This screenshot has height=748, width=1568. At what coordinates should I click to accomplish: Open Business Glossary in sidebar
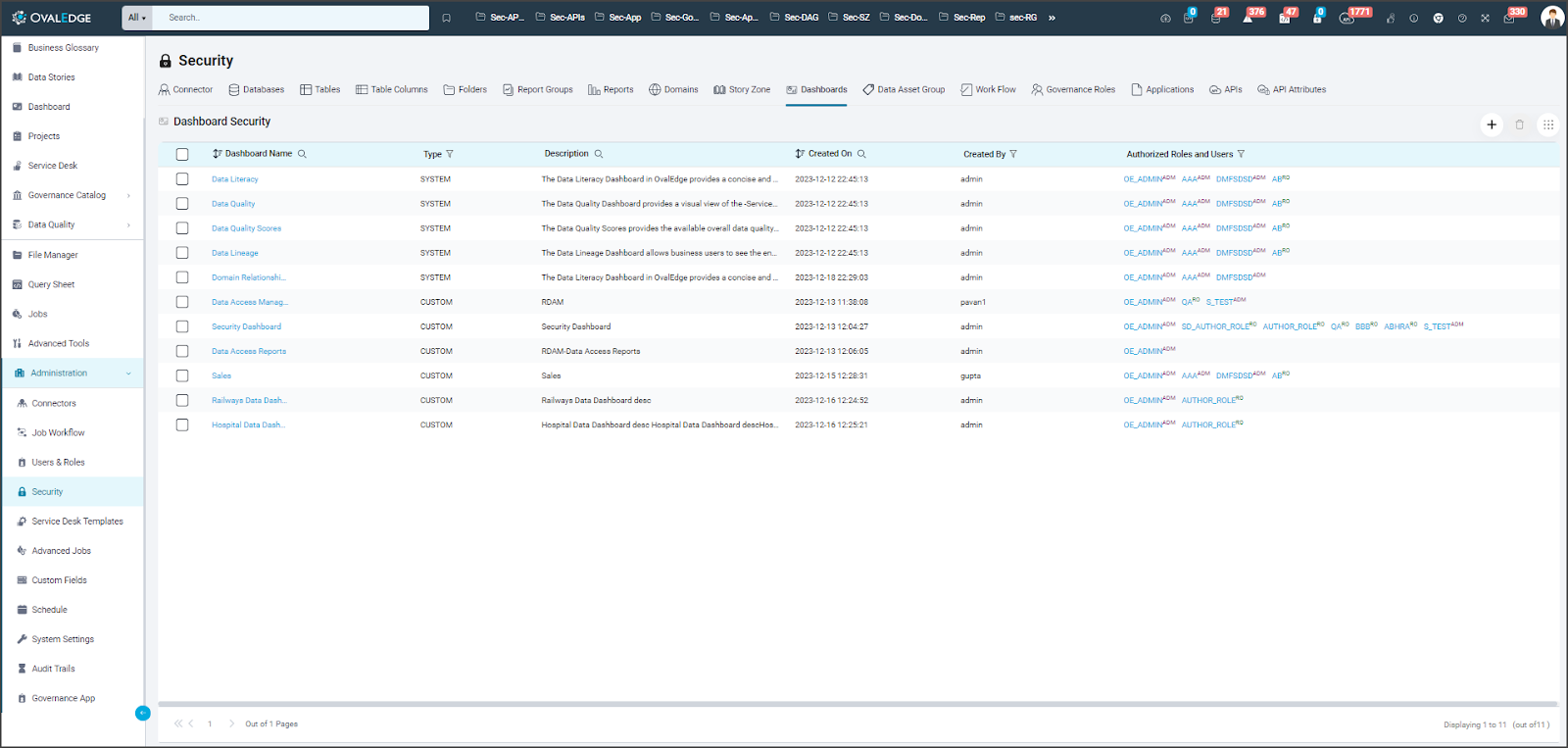[x=63, y=48]
